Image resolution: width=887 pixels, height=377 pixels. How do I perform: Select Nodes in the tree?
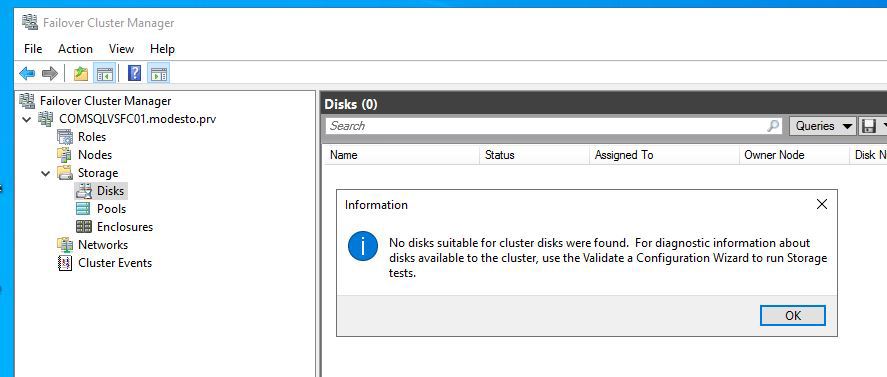pyautogui.click(x=95, y=155)
